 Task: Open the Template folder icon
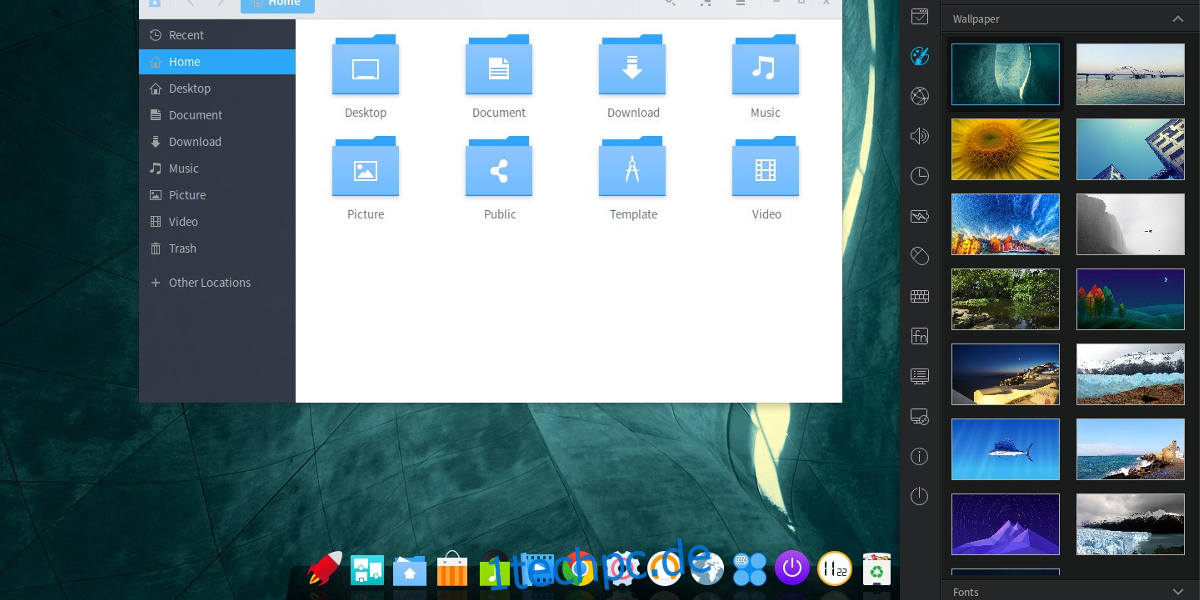(x=632, y=167)
